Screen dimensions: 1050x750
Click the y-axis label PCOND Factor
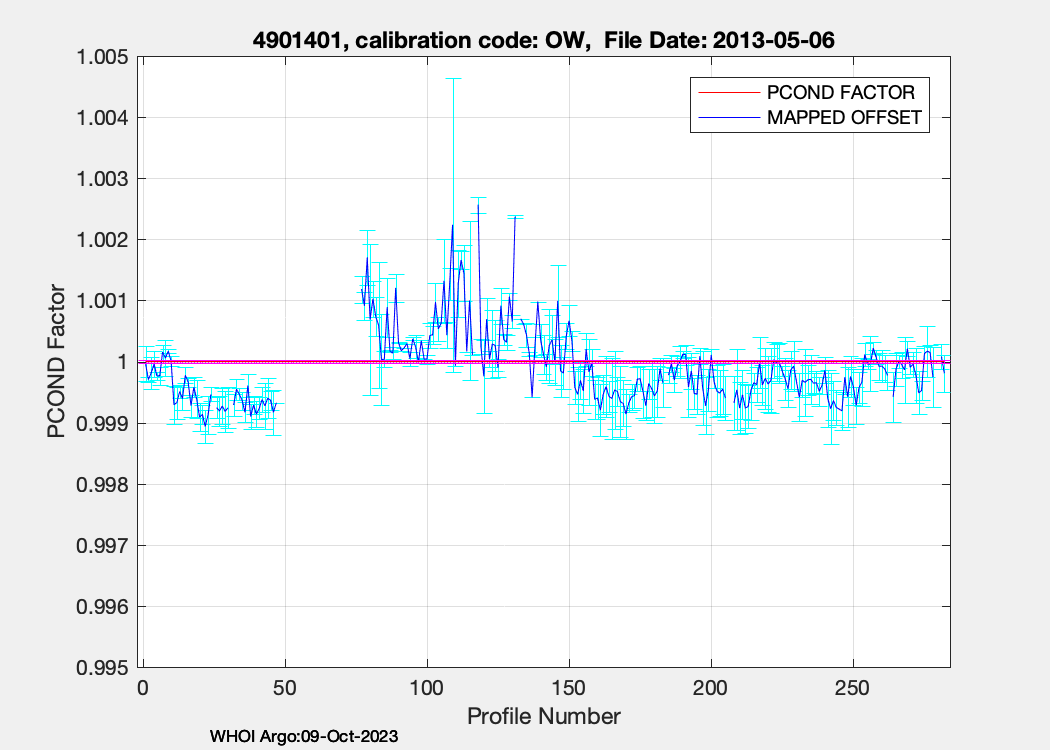coord(57,363)
